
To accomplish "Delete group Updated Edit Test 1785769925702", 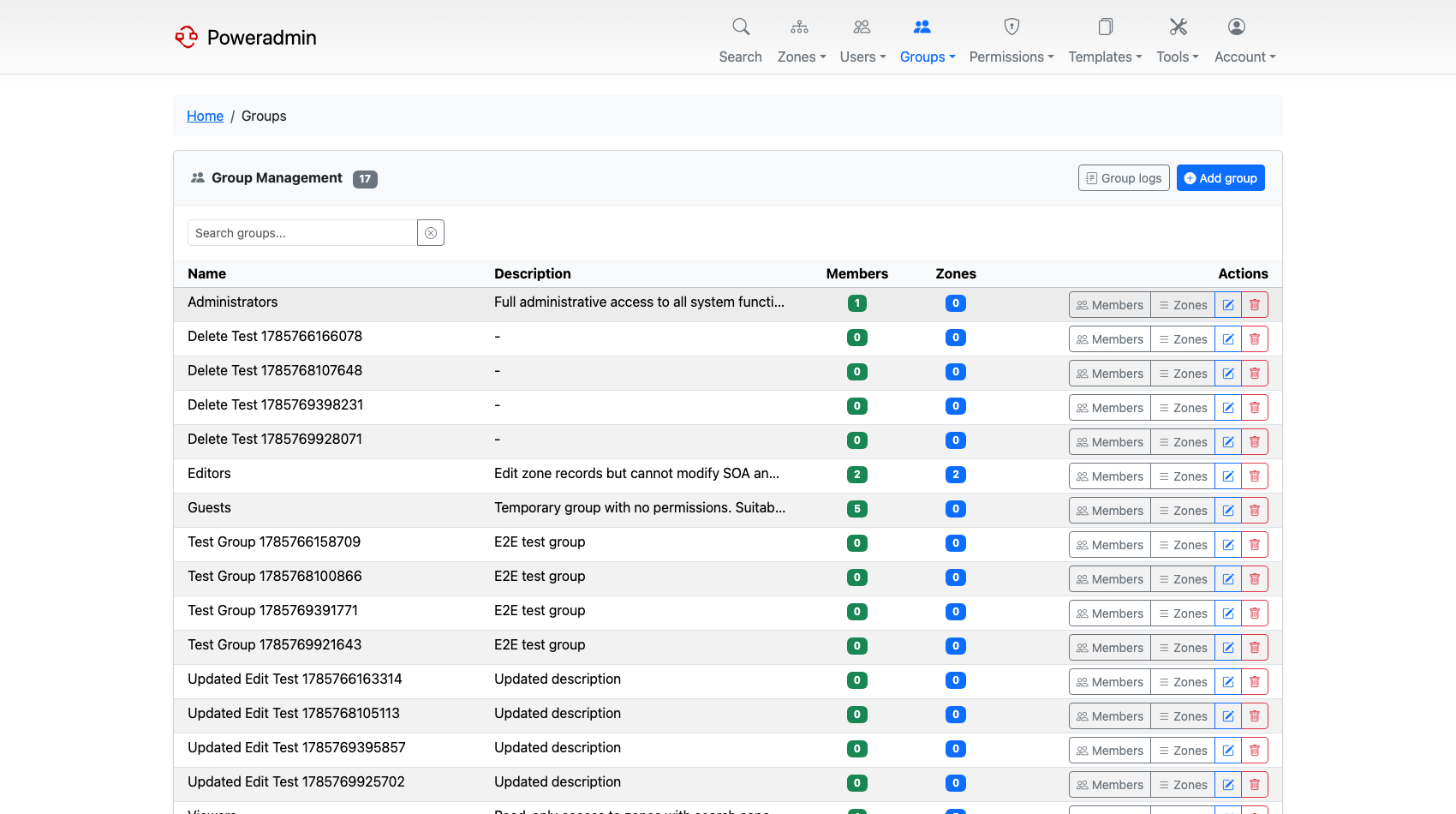I will point(1255,785).
